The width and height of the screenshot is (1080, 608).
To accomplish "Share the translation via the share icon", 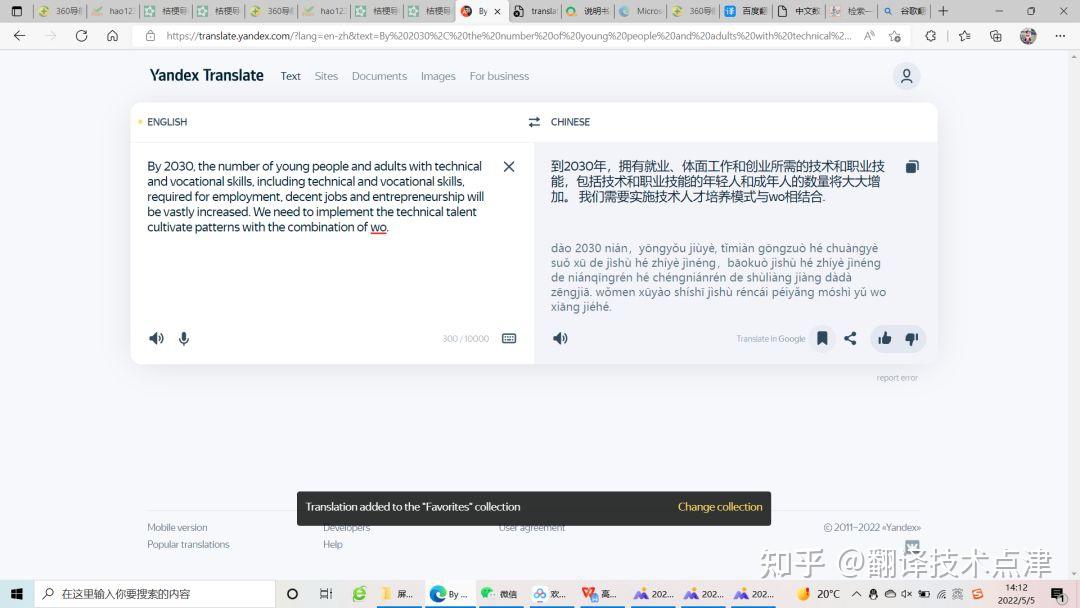I will pos(851,338).
